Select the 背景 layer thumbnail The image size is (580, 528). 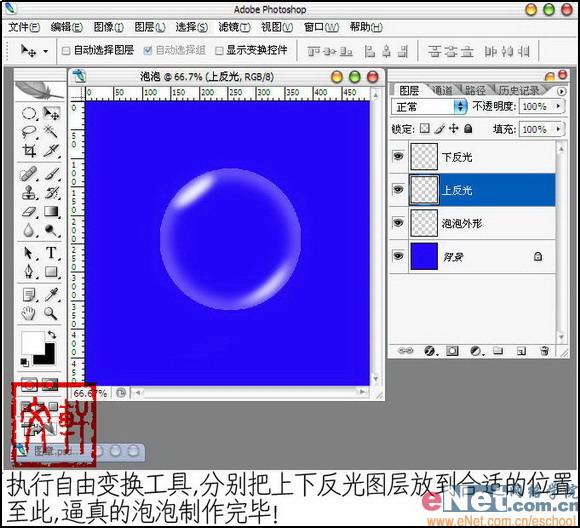tap(424, 256)
